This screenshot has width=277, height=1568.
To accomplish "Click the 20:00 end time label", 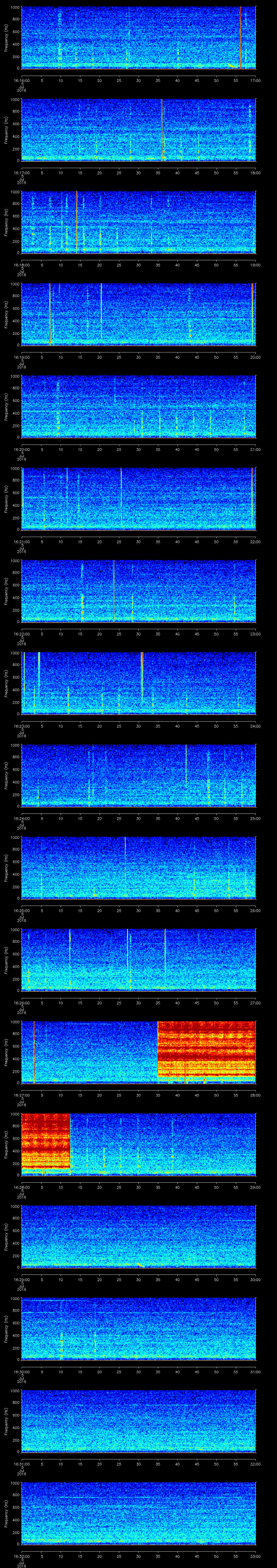I will click(255, 357).
